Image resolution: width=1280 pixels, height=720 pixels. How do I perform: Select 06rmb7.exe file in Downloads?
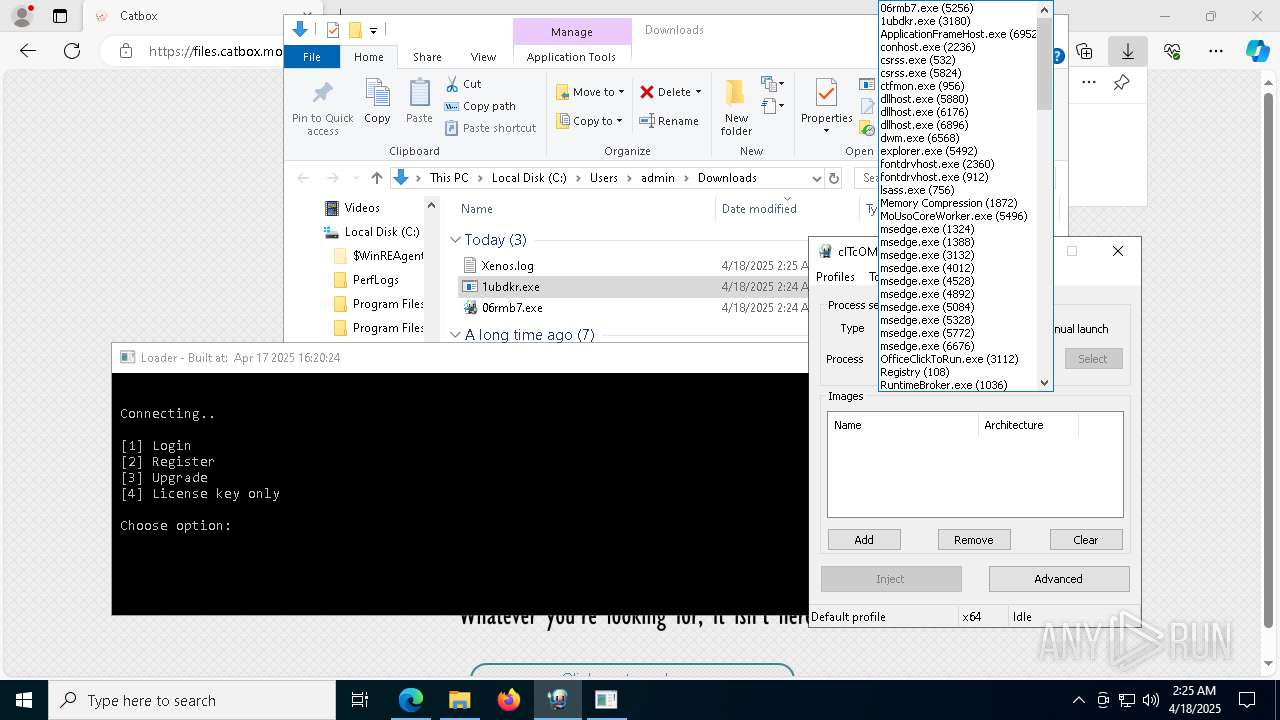coord(511,308)
